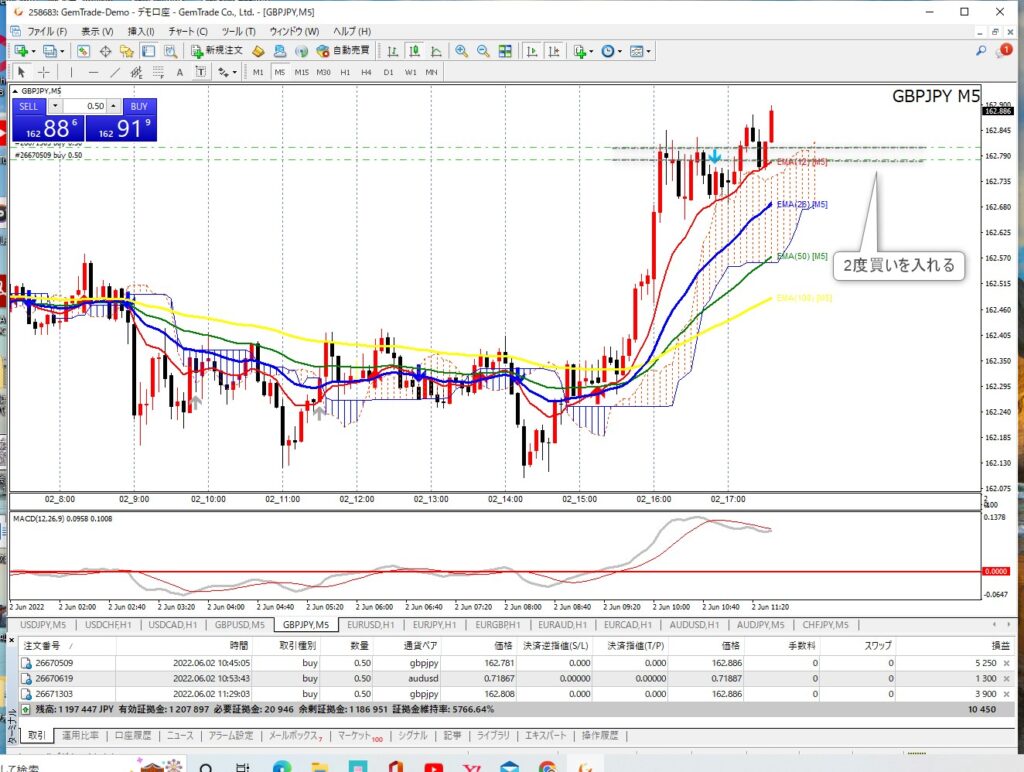Open the red notification alert icon
The width and height of the screenshot is (1024, 772).
point(1004,50)
